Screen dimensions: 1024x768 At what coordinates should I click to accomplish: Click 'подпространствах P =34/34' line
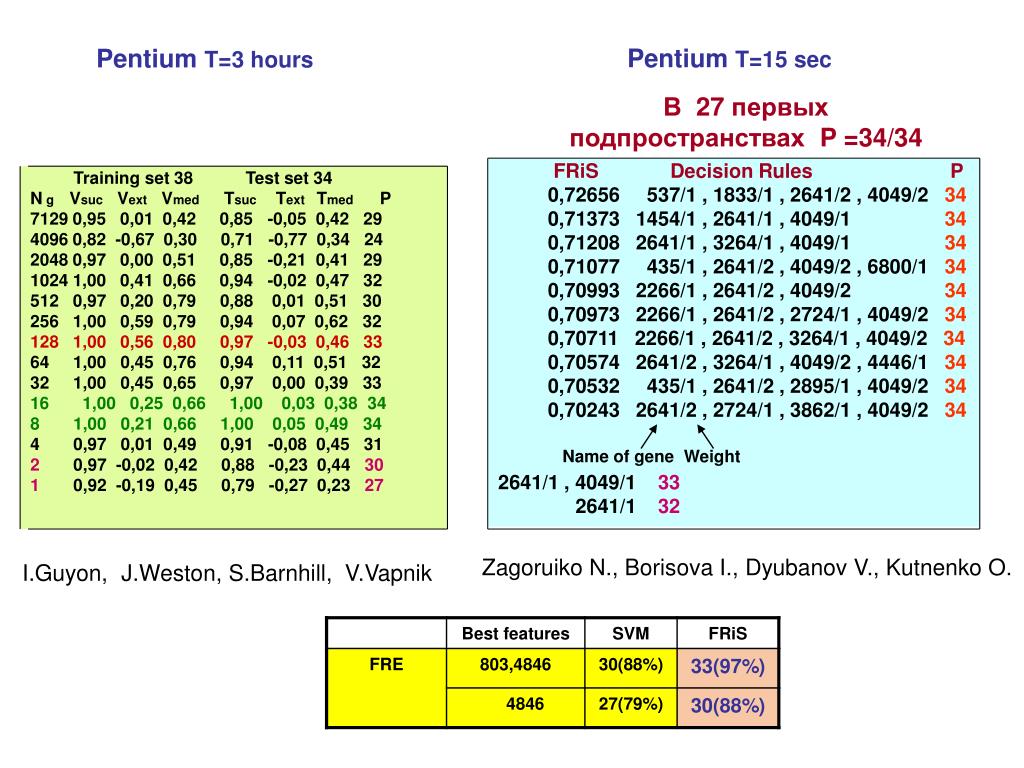click(745, 138)
